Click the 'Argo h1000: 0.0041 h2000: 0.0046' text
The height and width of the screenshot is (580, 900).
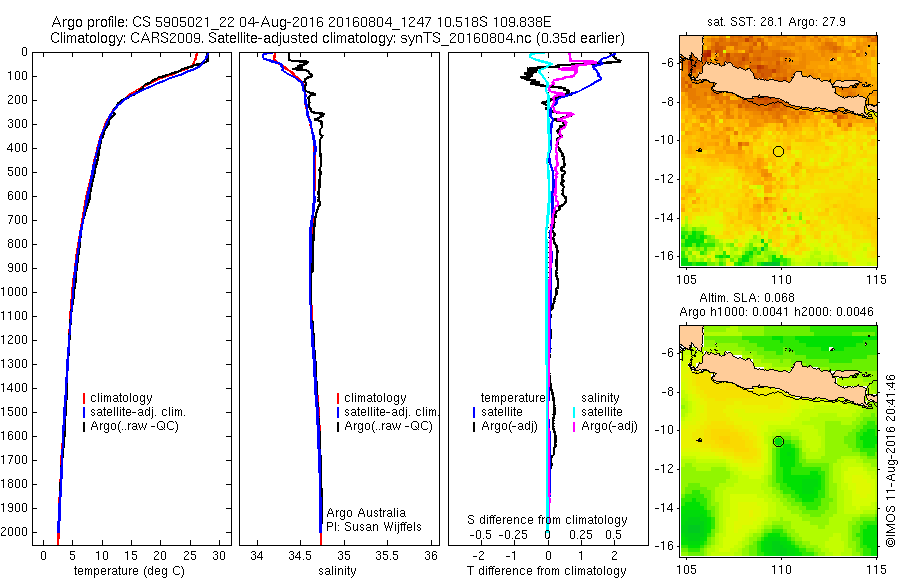776,312
